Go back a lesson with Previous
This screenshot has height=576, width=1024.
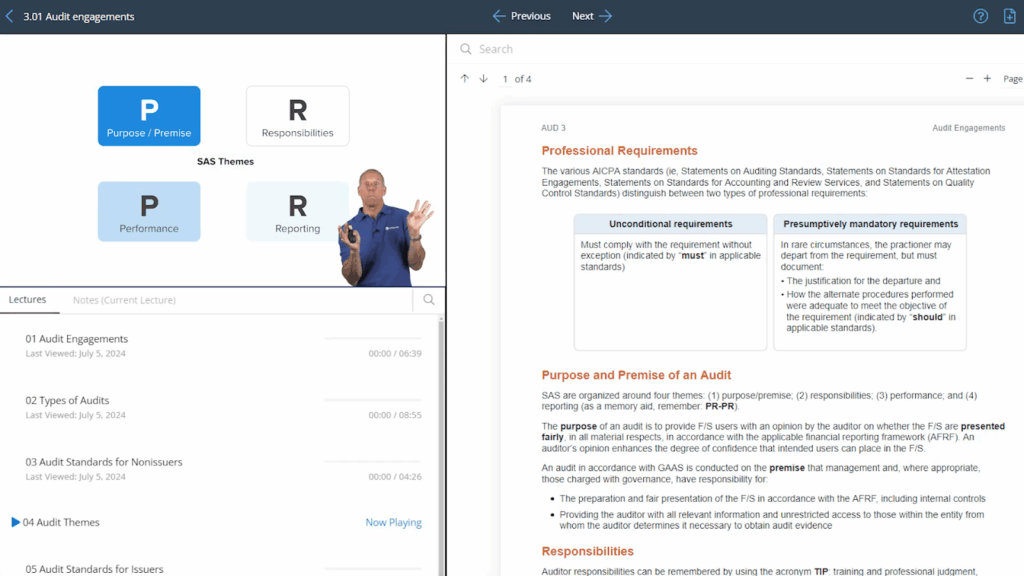(520, 16)
